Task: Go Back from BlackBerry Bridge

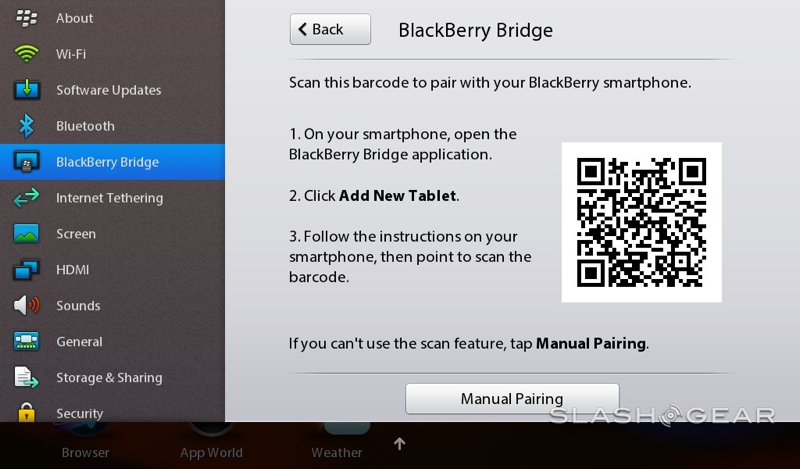Action: tap(330, 29)
